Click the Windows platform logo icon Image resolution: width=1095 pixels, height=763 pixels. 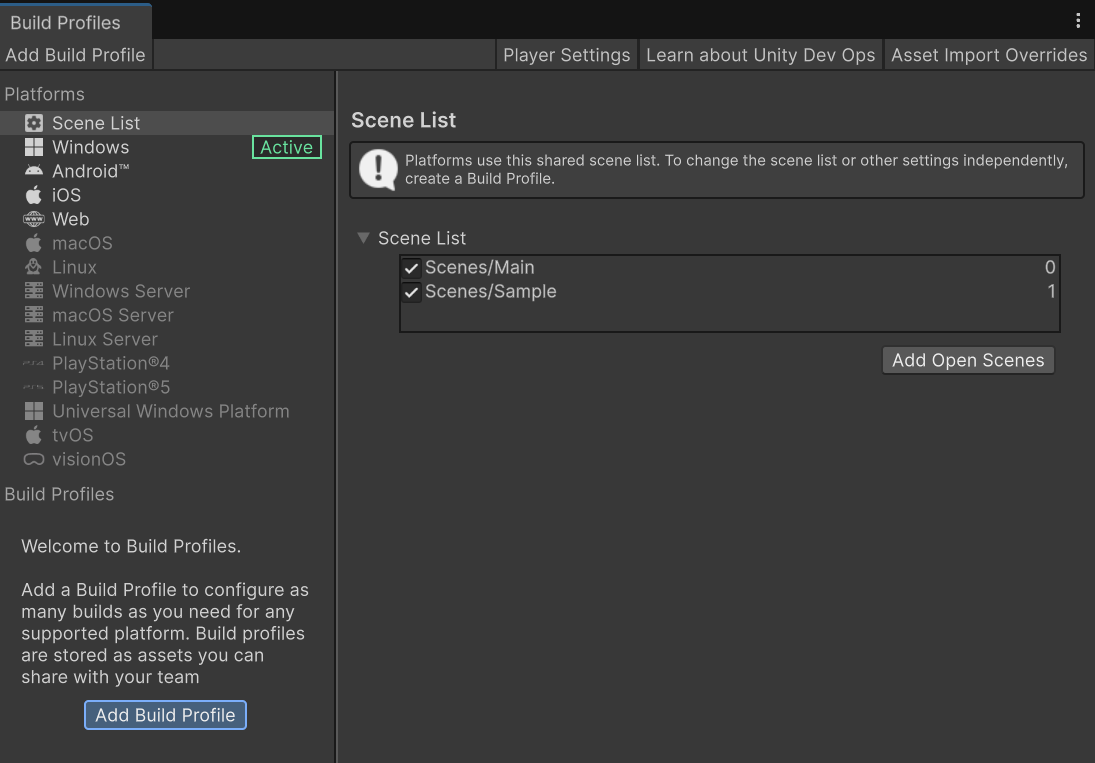[34, 147]
